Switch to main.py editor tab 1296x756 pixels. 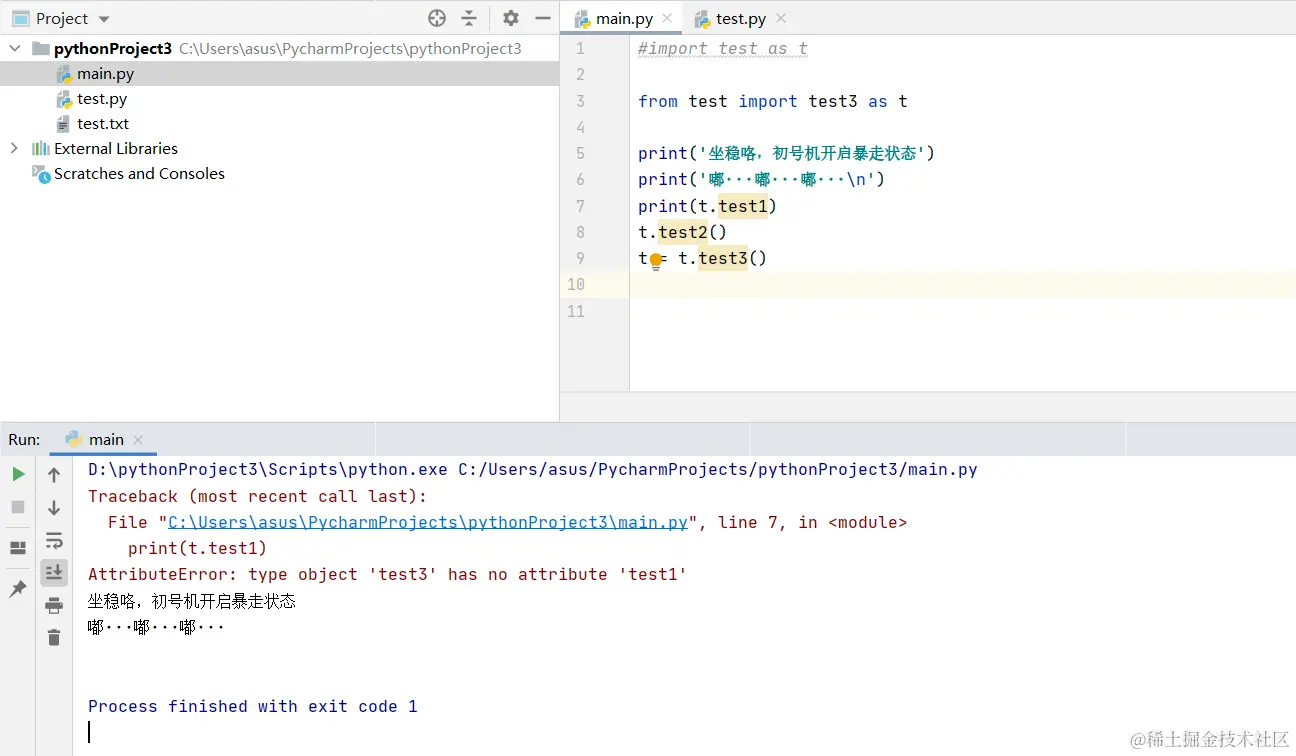(x=624, y=19)
